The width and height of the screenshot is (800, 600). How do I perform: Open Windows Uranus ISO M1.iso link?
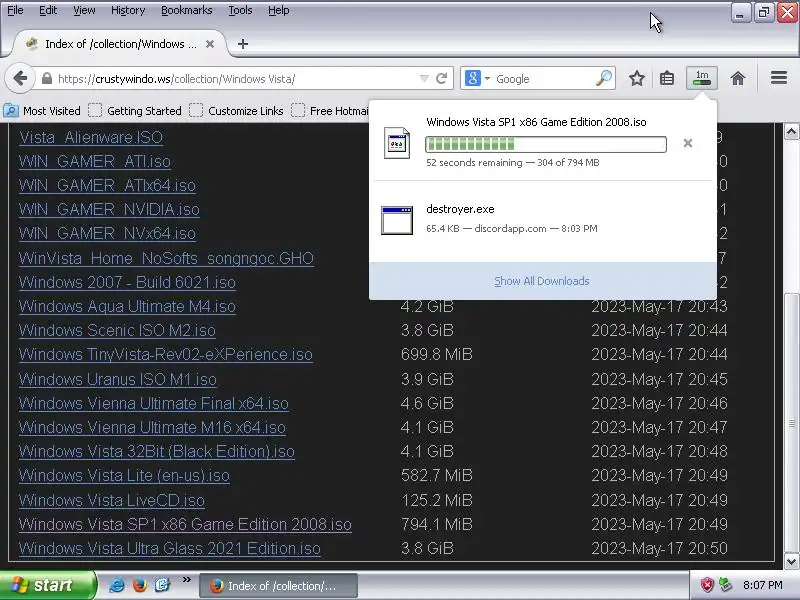[118, 379]
